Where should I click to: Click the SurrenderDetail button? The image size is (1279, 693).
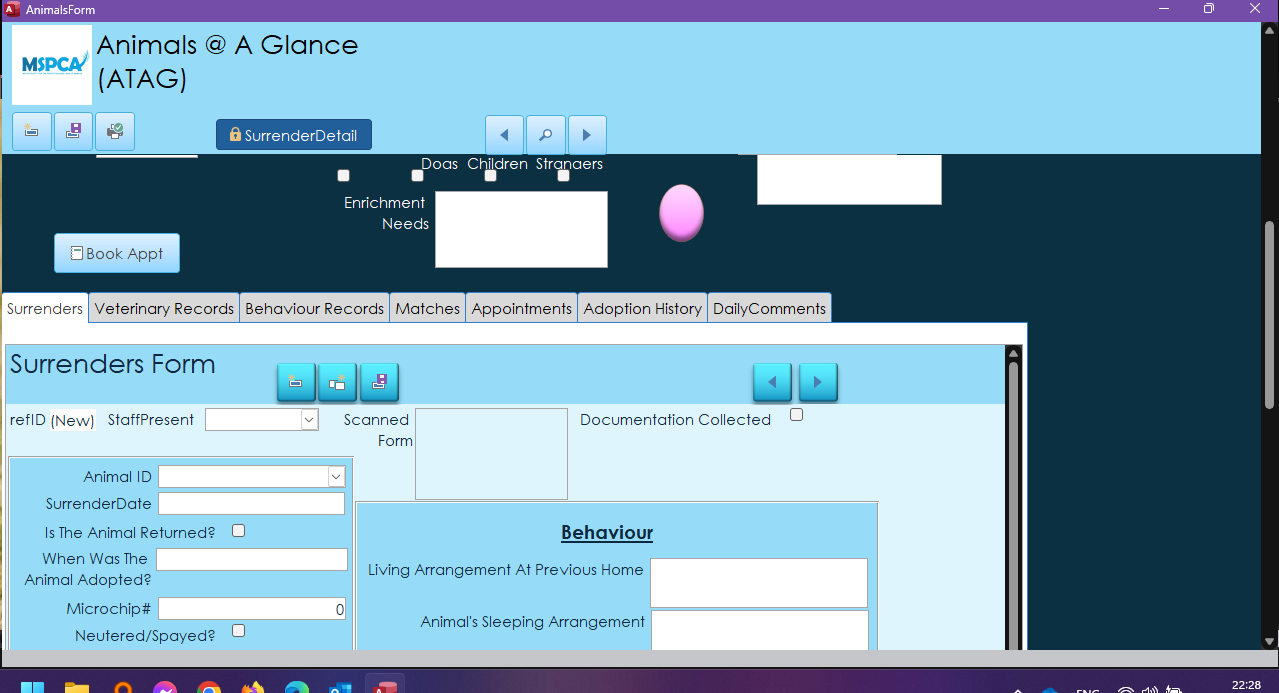click(294, 135)
